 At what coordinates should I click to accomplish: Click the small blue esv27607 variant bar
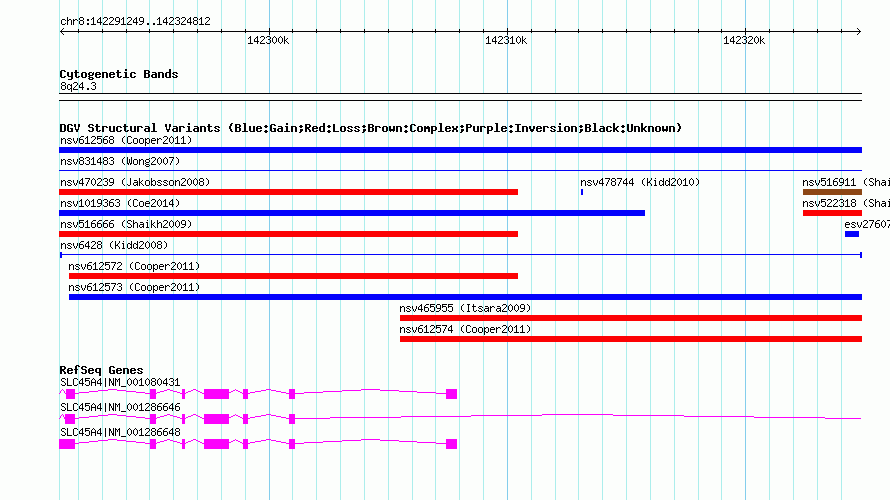click(851, 234)
